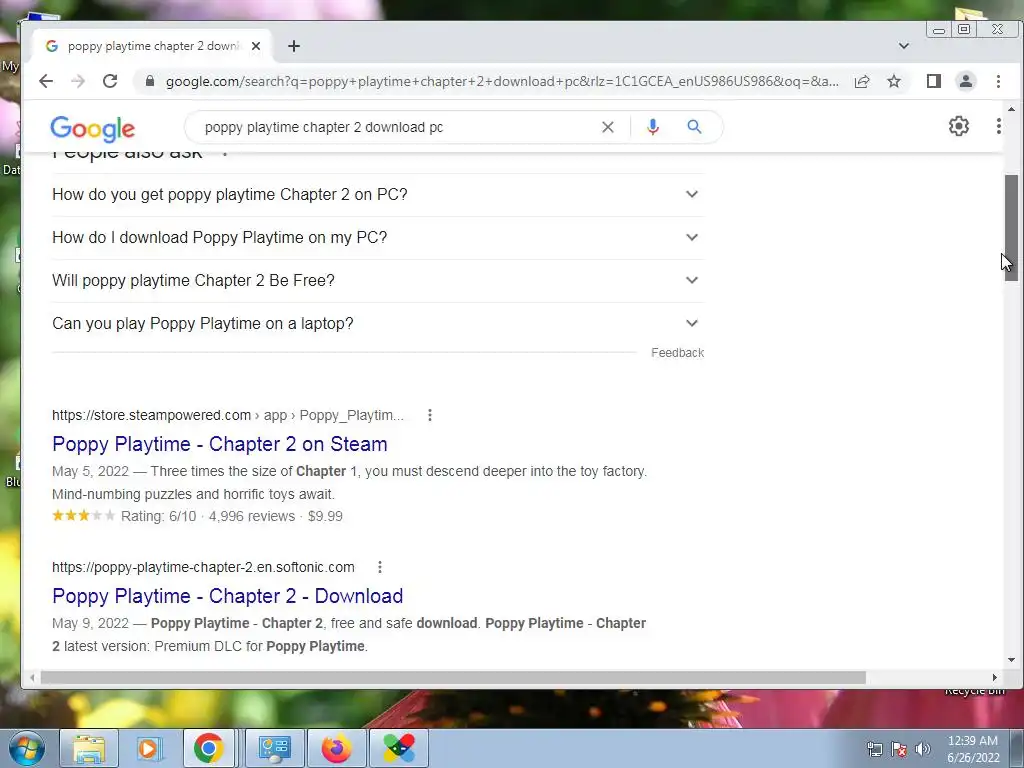Click the volume speaker tray icon
This screenshot has width=1024, height=768.
click(923, 749)
